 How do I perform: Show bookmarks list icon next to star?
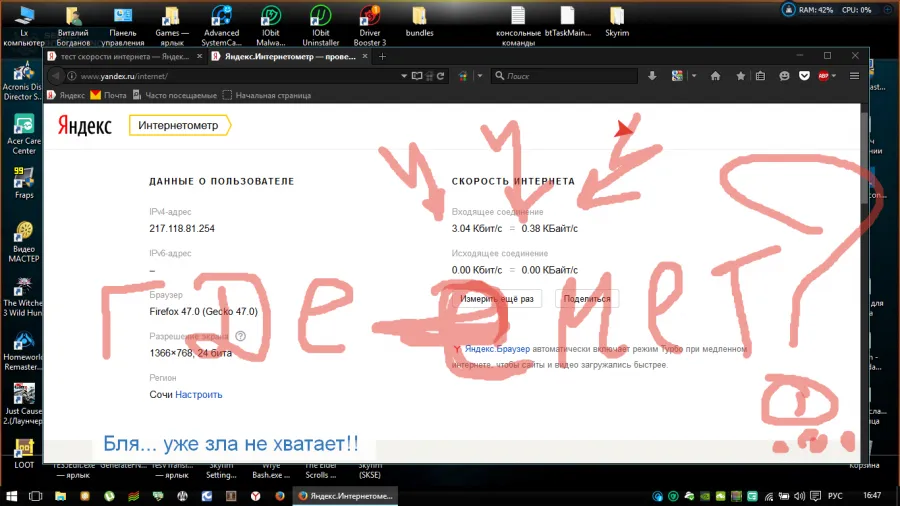761,76
